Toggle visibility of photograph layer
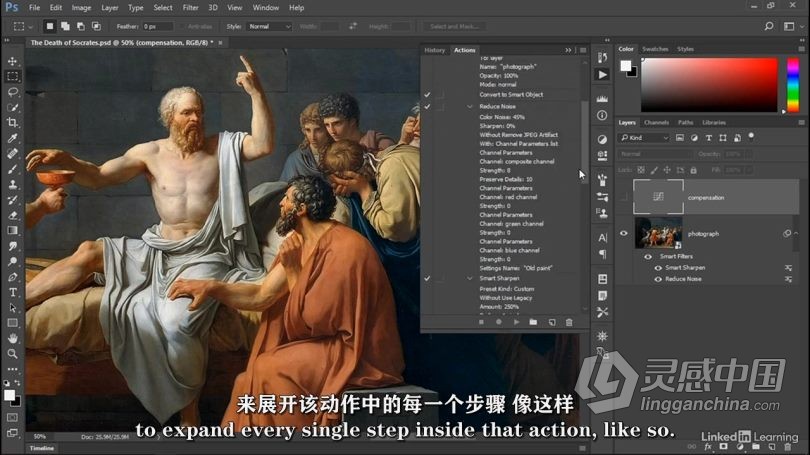810x455 pixels. [624, 233]
